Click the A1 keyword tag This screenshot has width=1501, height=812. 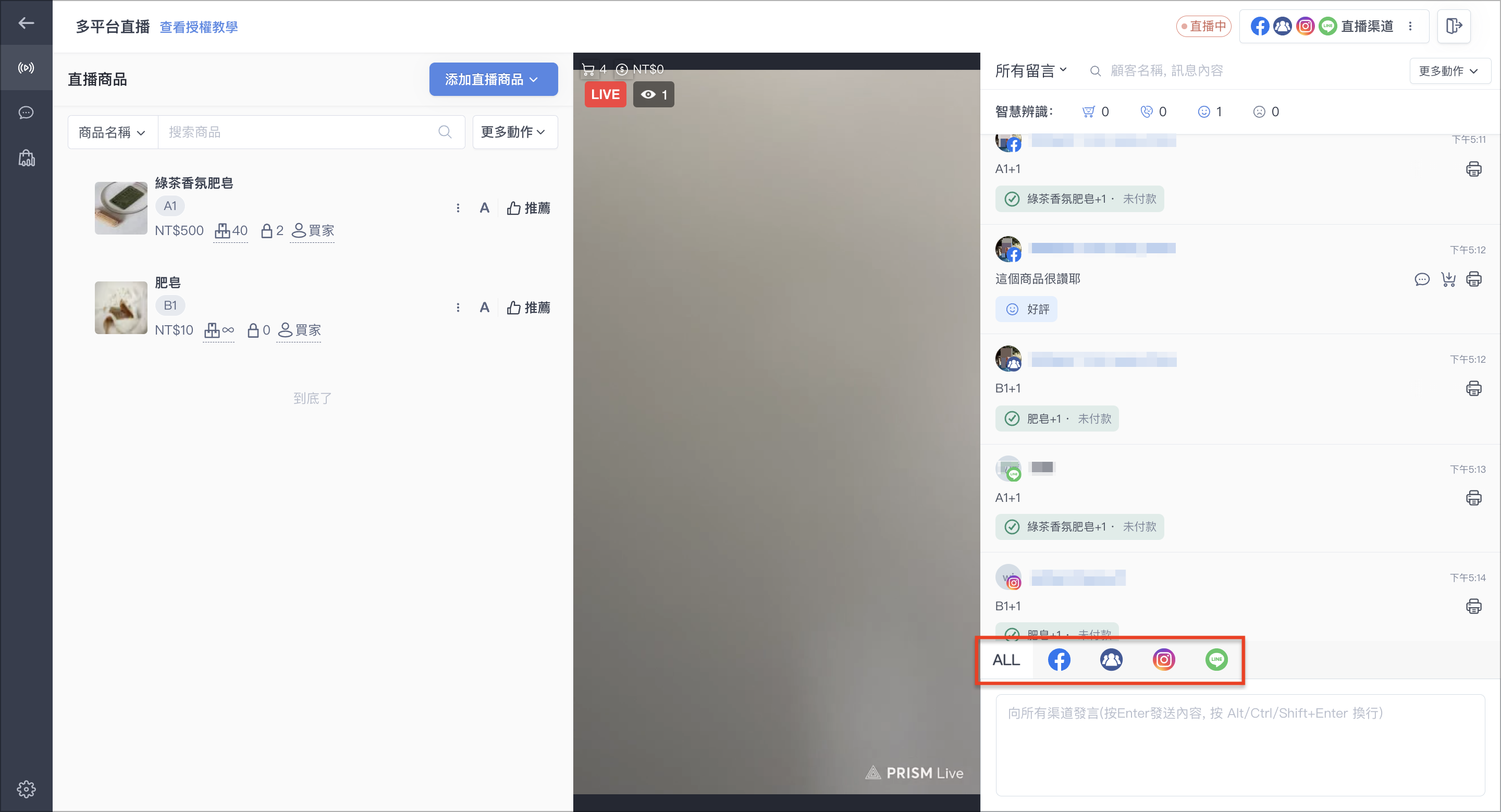(x=170, y=206)
